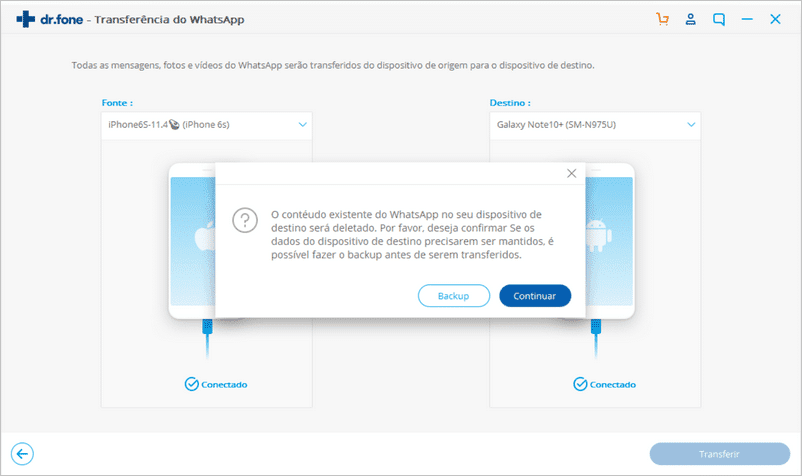Select the Galaxy Note10+ destination field

coord(585,125)
